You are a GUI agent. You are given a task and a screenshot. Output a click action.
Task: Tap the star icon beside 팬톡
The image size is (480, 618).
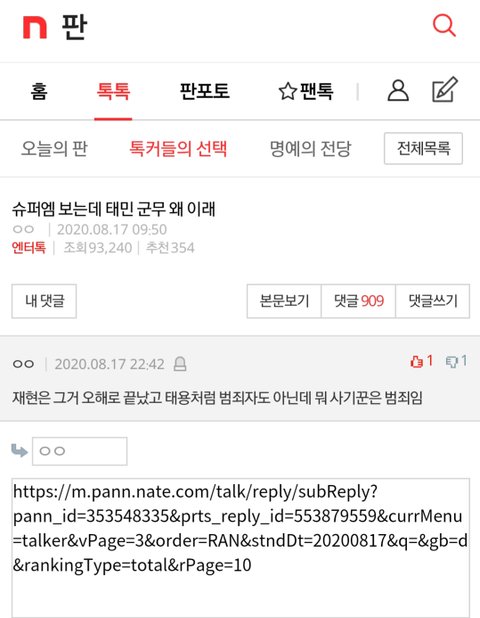[288, 91]
